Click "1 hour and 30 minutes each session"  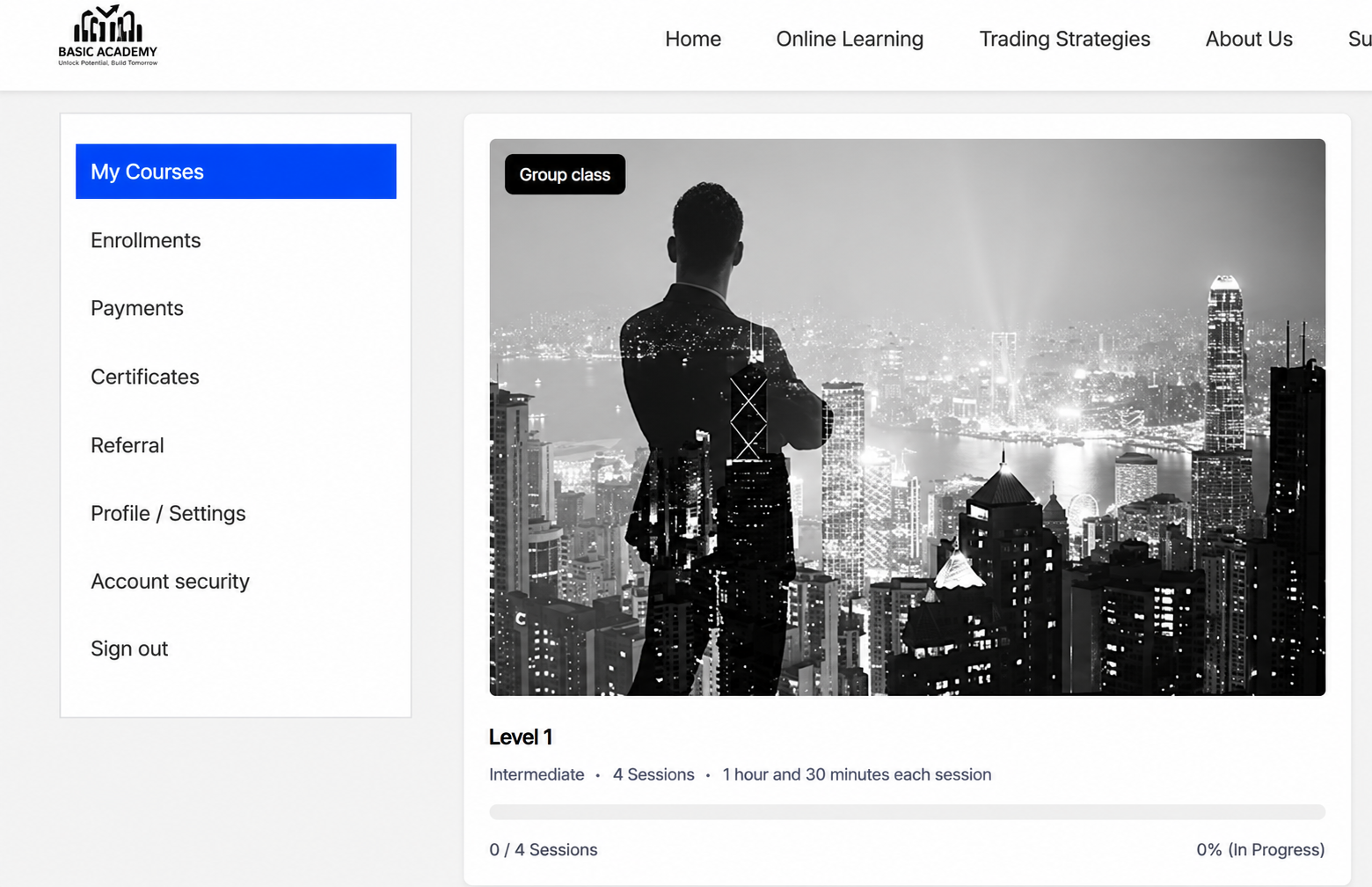coord(857,774)
